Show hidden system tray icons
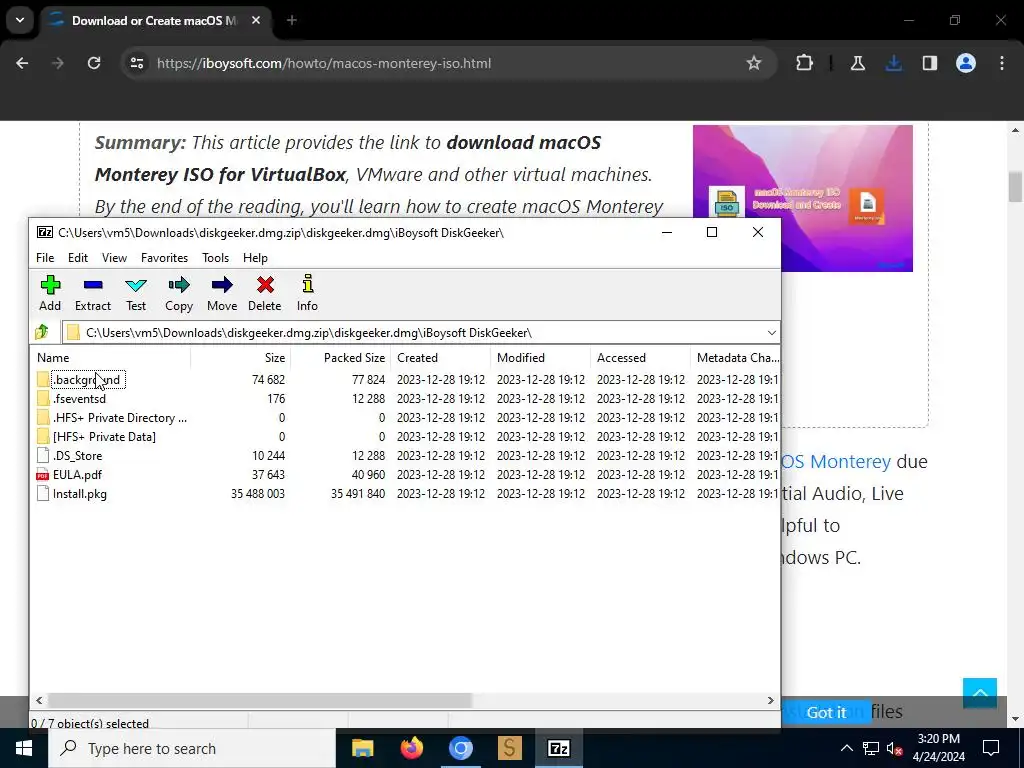The image size is (1024, 768). click(846, 748)
